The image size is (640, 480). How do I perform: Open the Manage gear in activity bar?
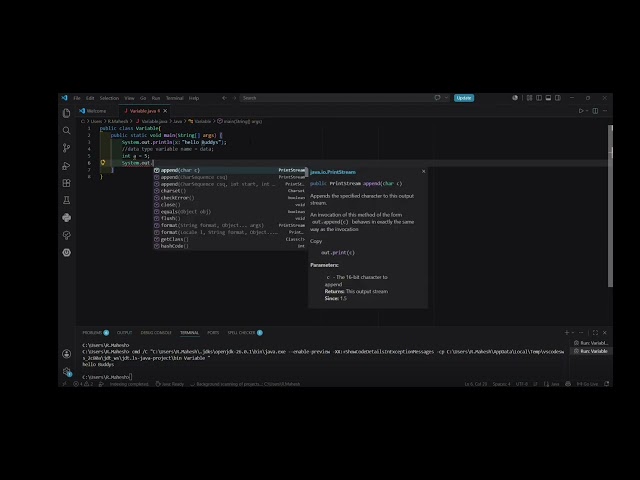pyautogui.click(x=67, y=371)
